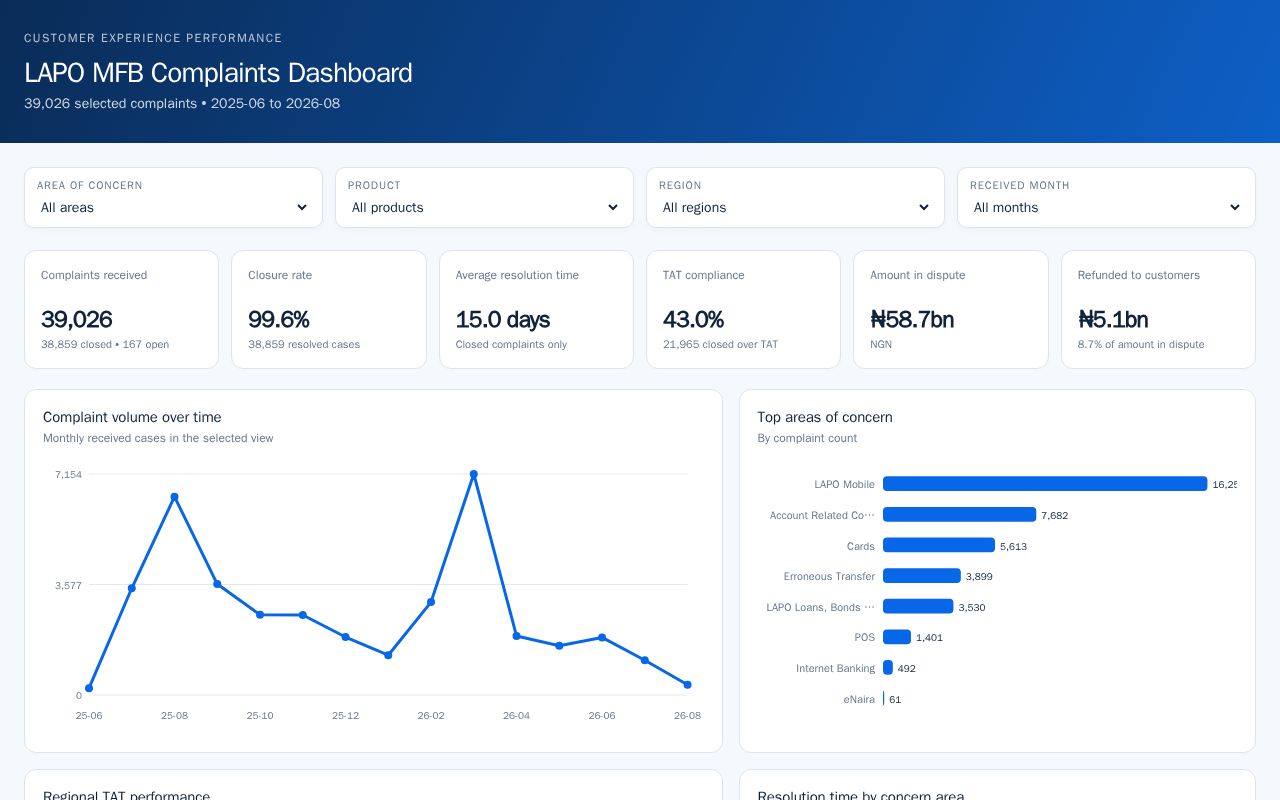Click the Cards bar showing 5,613

pyautogui.click(x=939, y=545)
